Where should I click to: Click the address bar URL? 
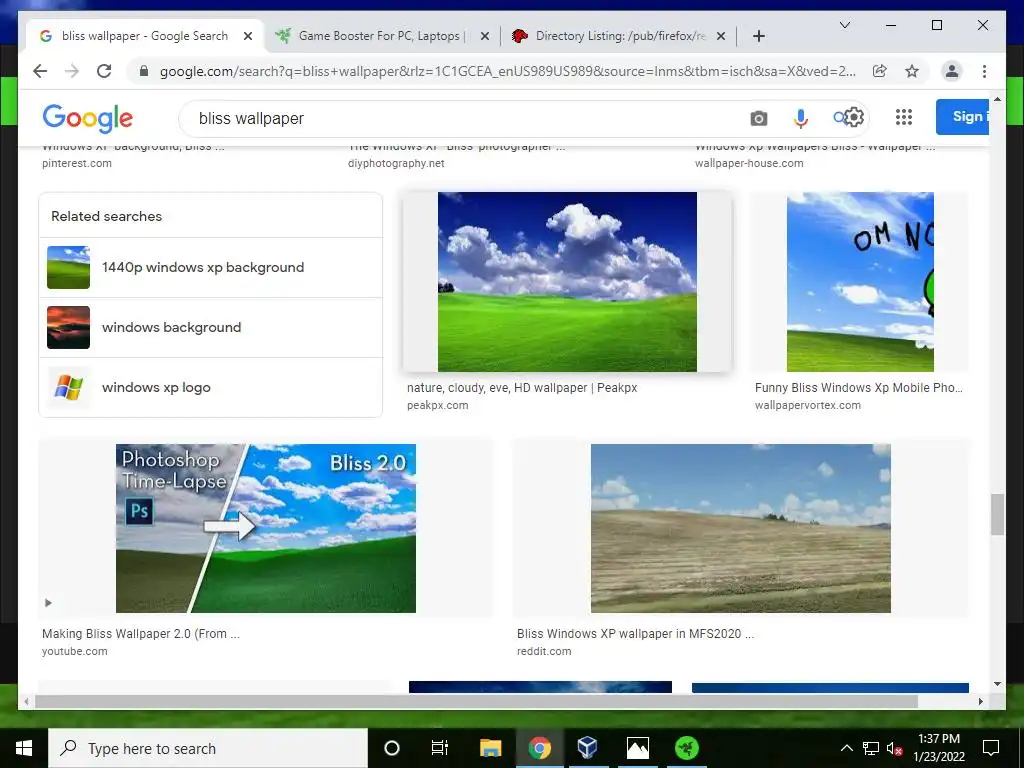tap(507, 71)
